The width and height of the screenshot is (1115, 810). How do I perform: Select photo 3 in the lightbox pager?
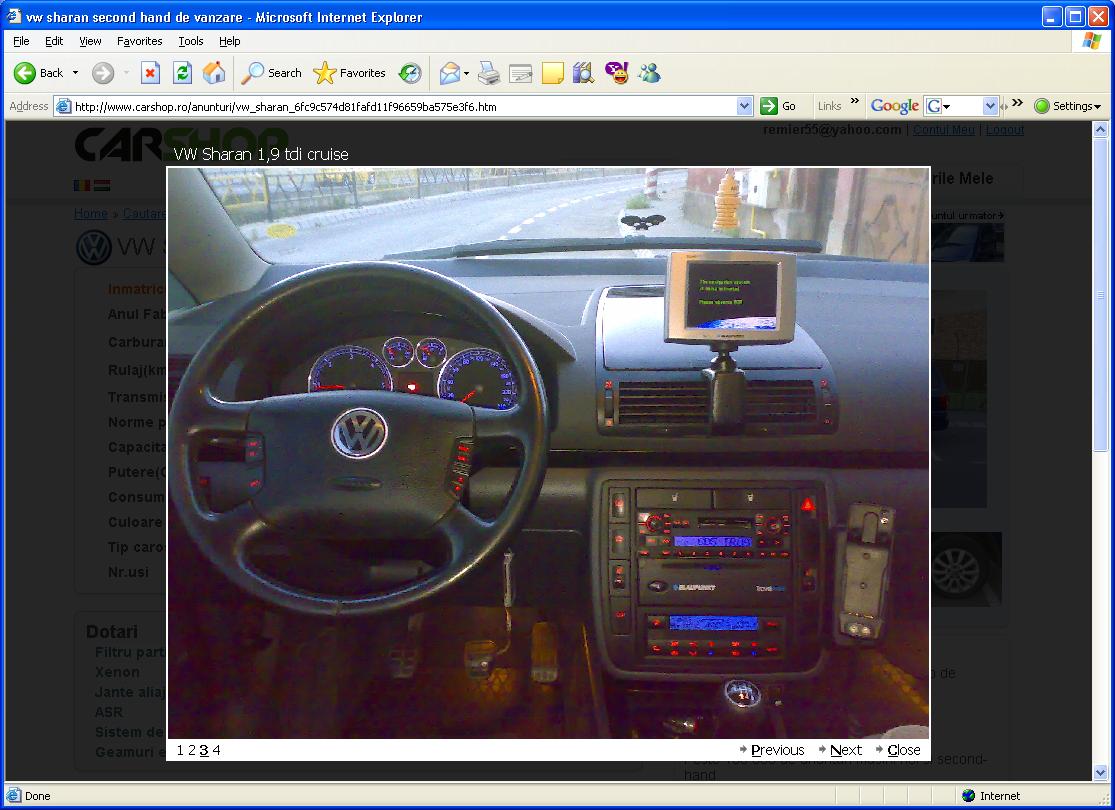(204, 750)
